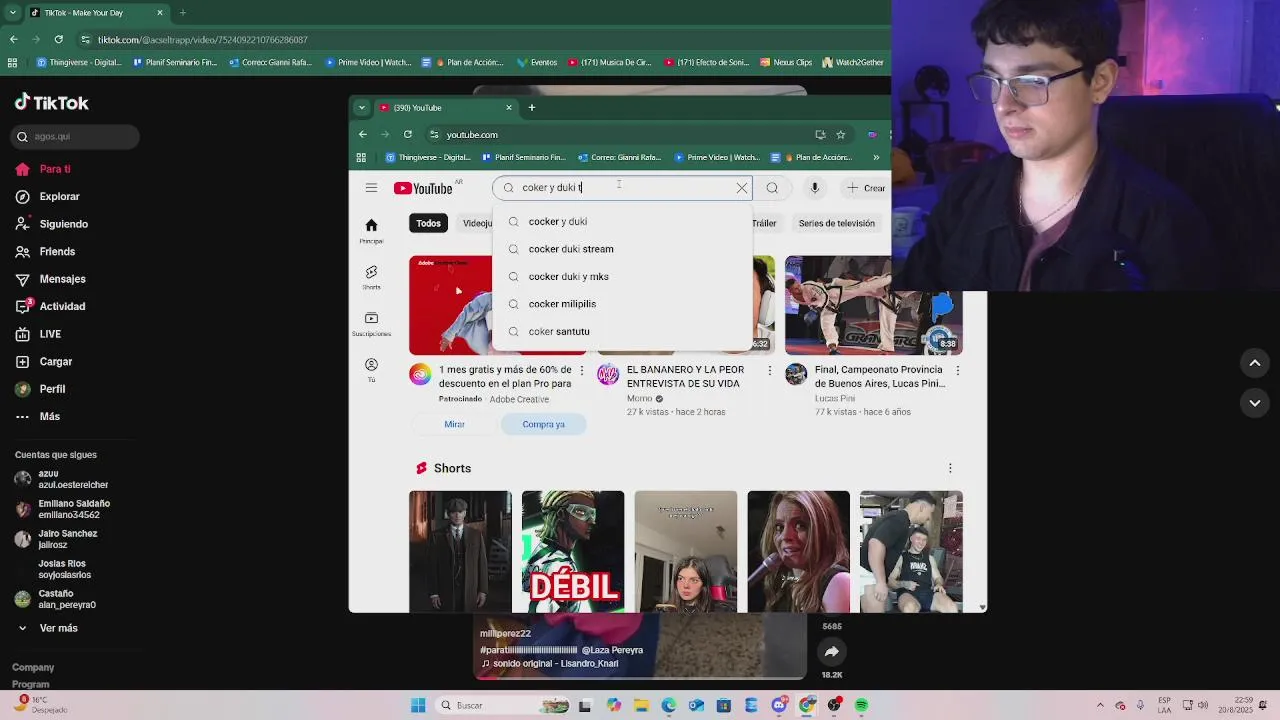Open TikTok LIVE section

(x=38, y=334)
